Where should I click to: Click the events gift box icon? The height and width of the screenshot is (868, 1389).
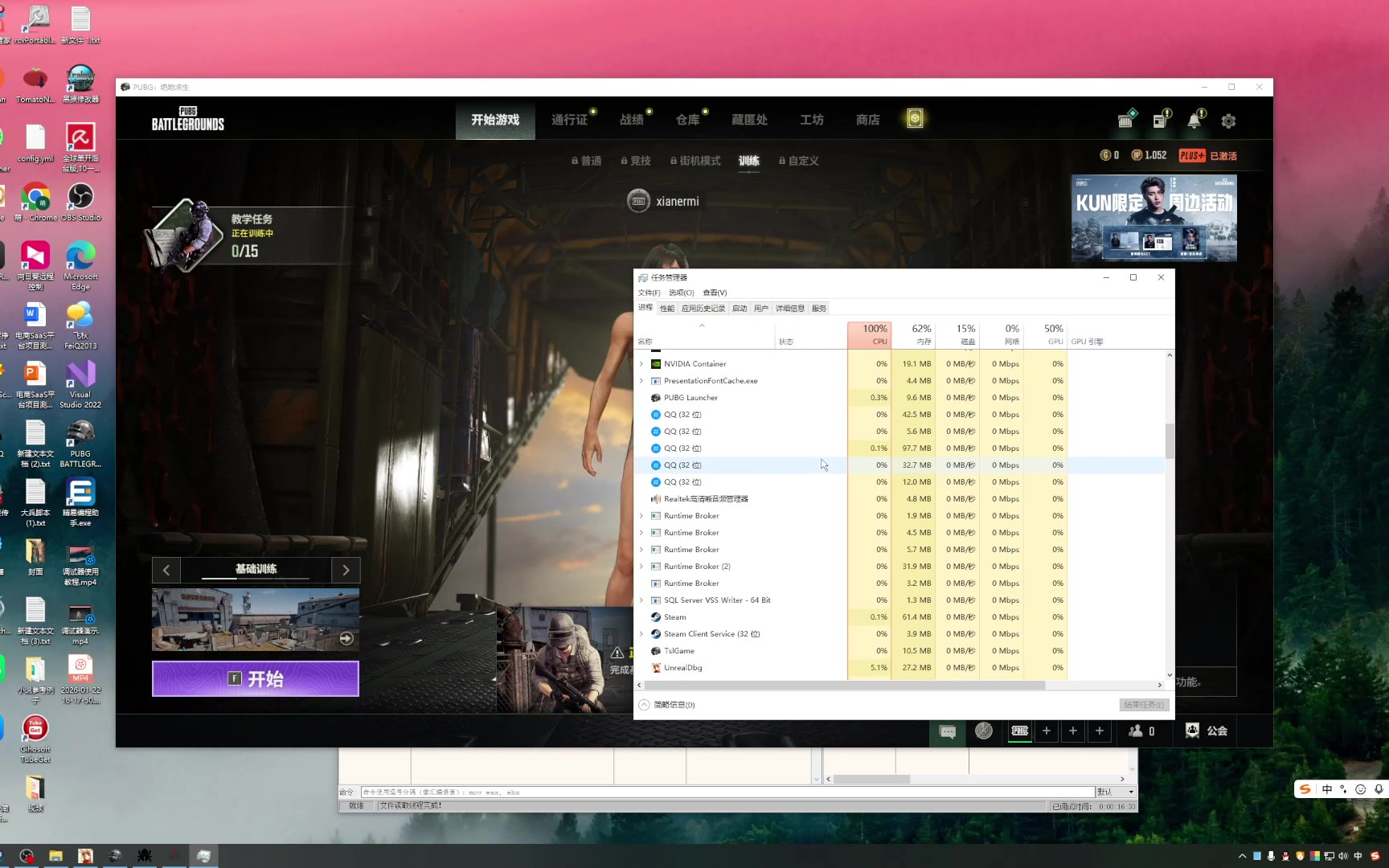coord(1125,121)
